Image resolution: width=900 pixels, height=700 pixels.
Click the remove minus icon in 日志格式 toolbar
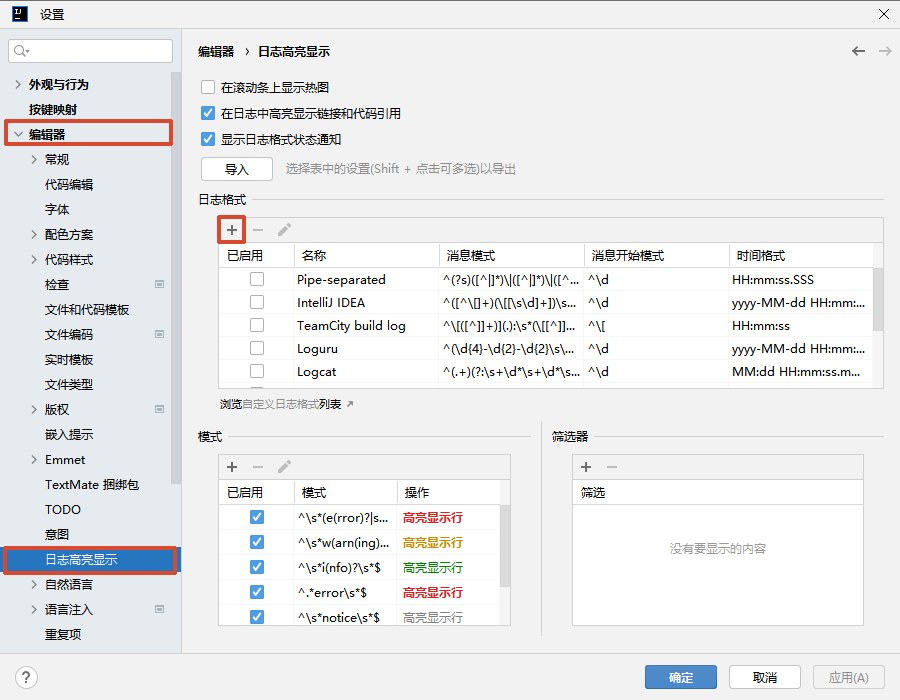[258, 230]
